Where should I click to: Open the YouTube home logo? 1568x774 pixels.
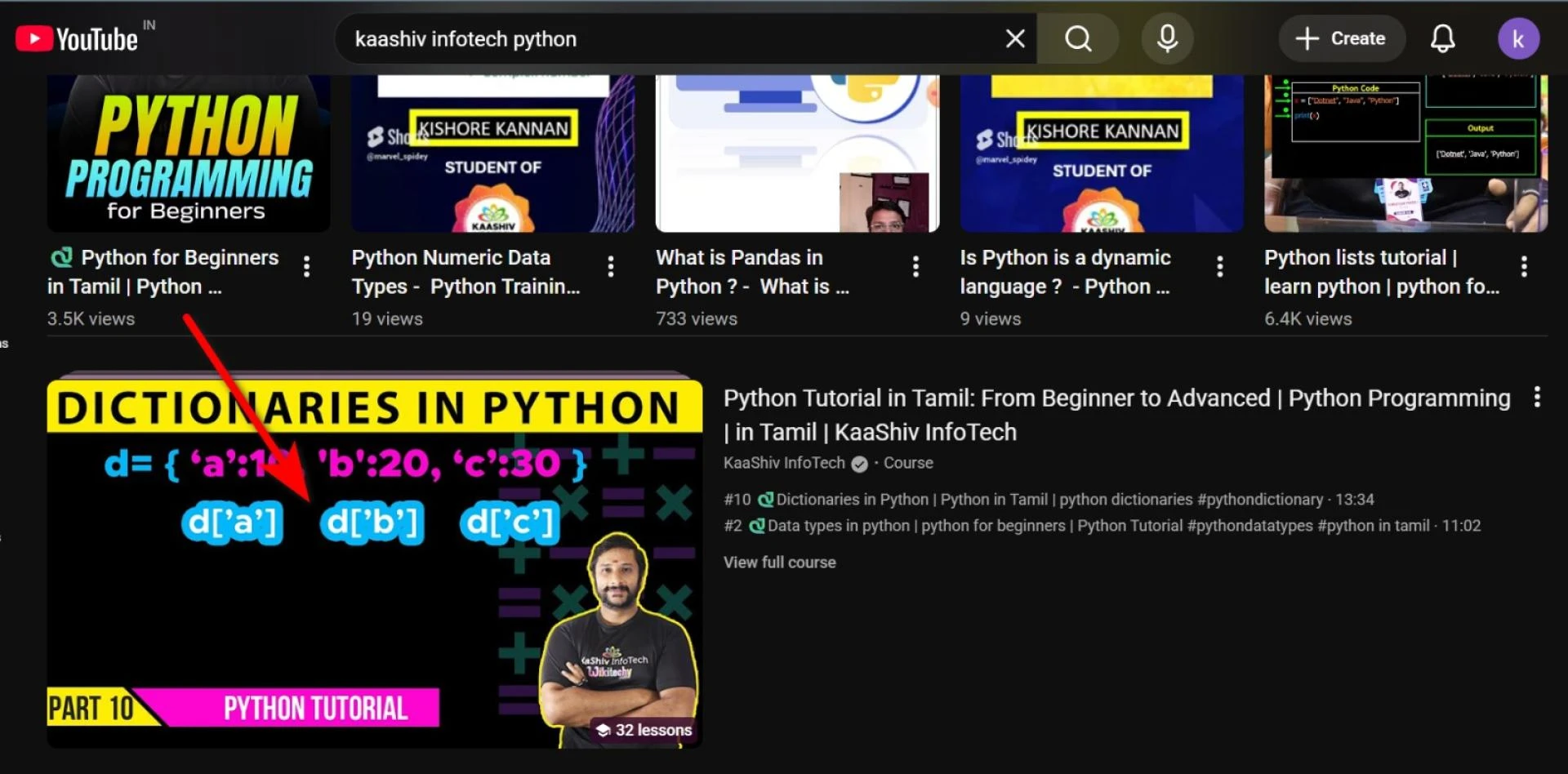pos(77,38)
